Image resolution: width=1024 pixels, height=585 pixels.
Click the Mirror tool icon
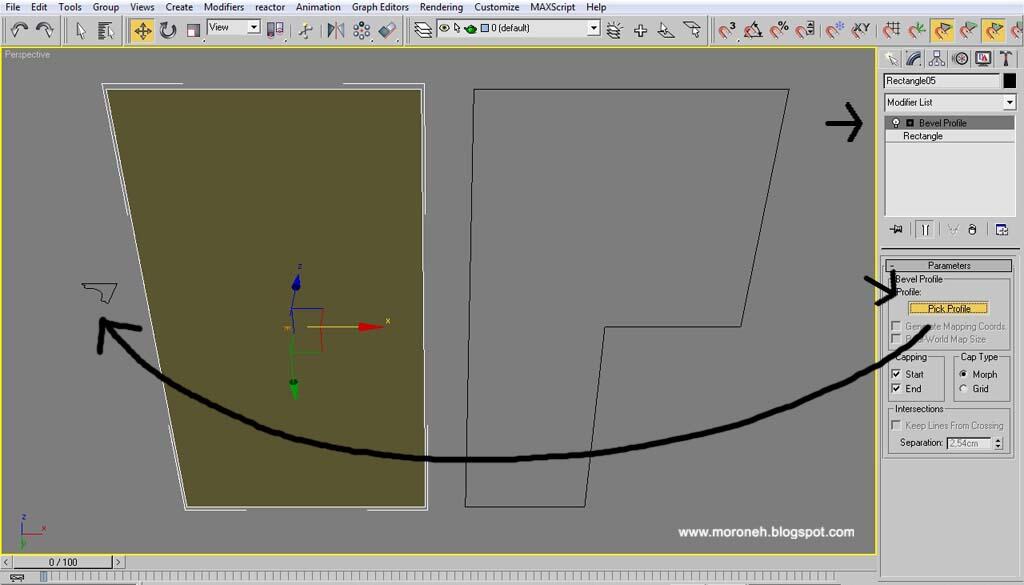[x=336, y=30]
